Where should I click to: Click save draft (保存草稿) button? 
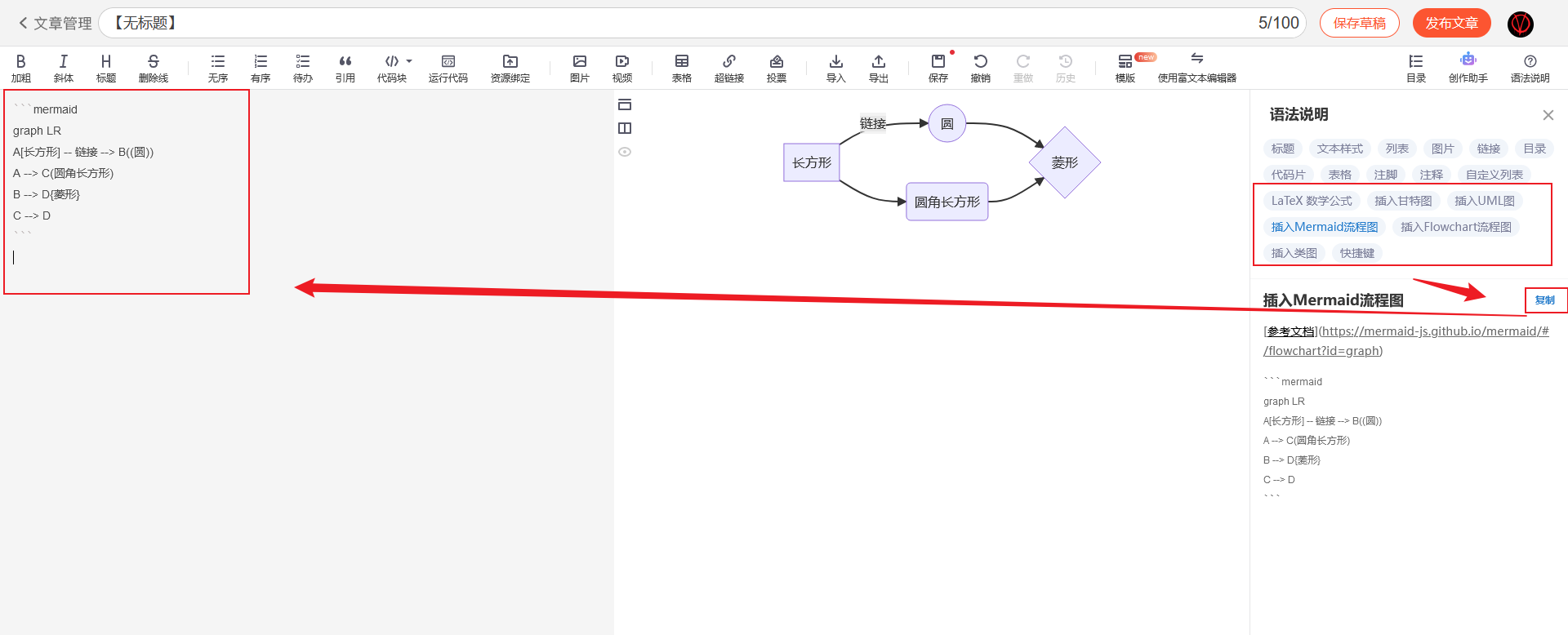coord(1360,23)
